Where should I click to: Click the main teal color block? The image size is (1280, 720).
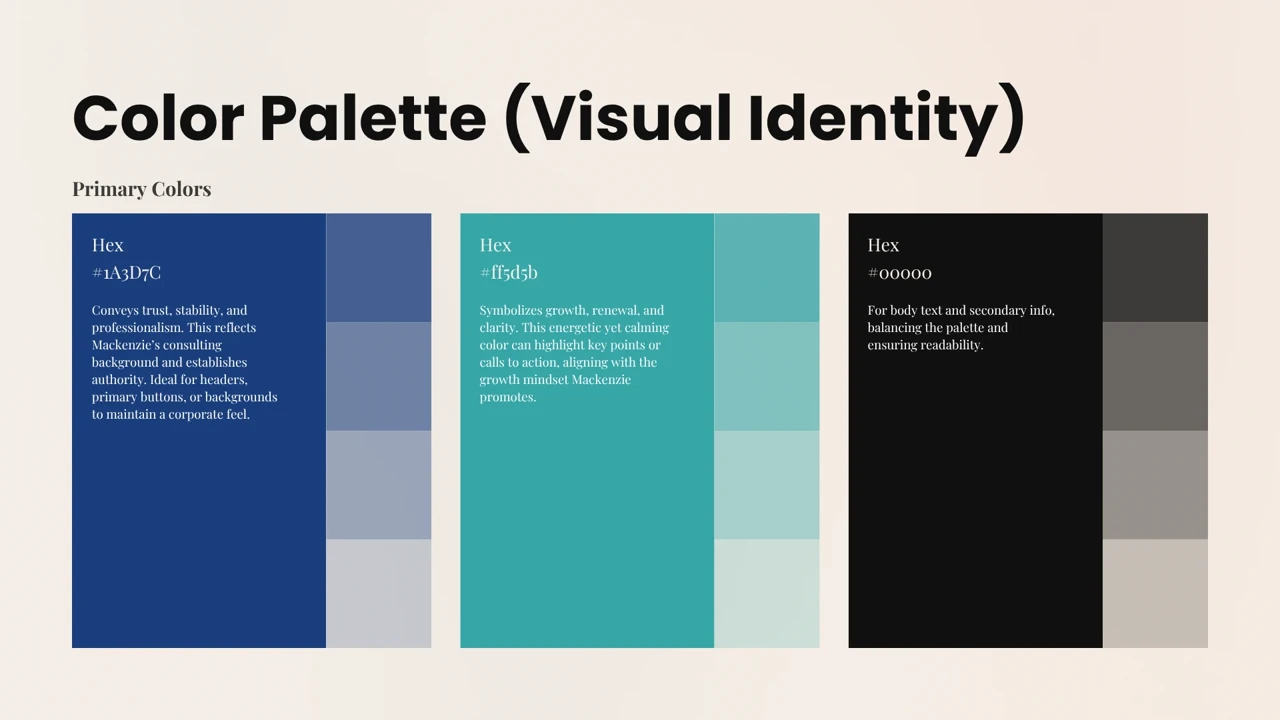pos(587,430)
